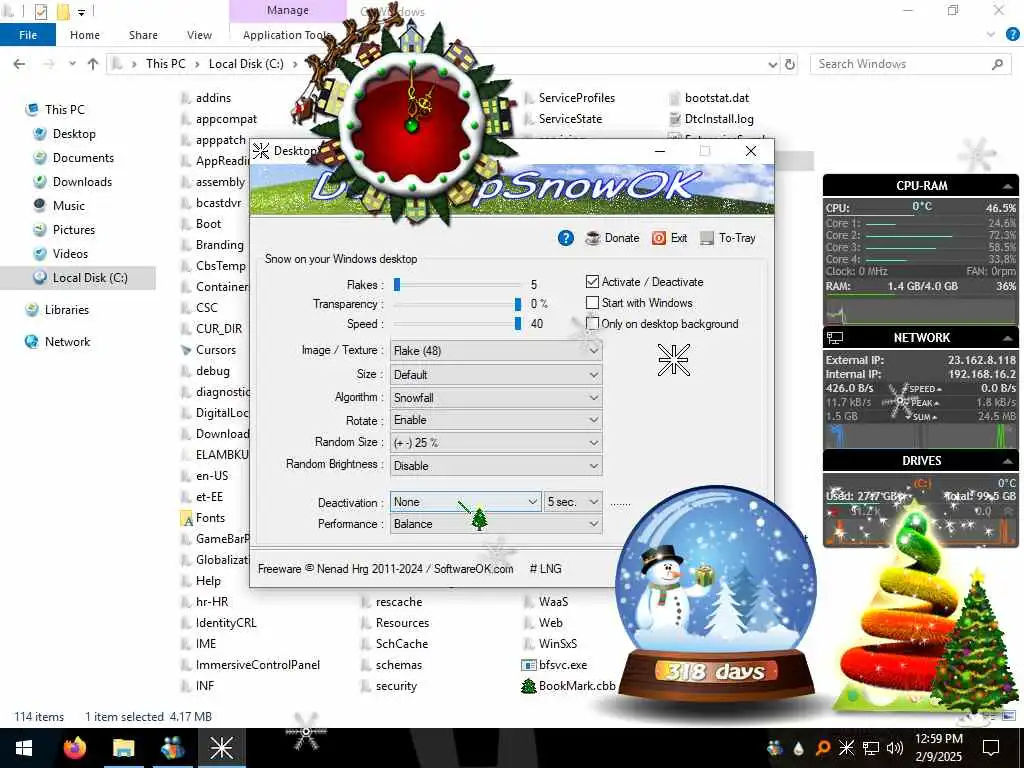The image size is (1024, 768).
Task: Toggle the Activate / Deactivate checkbox
Action: (x=592, y=281)
